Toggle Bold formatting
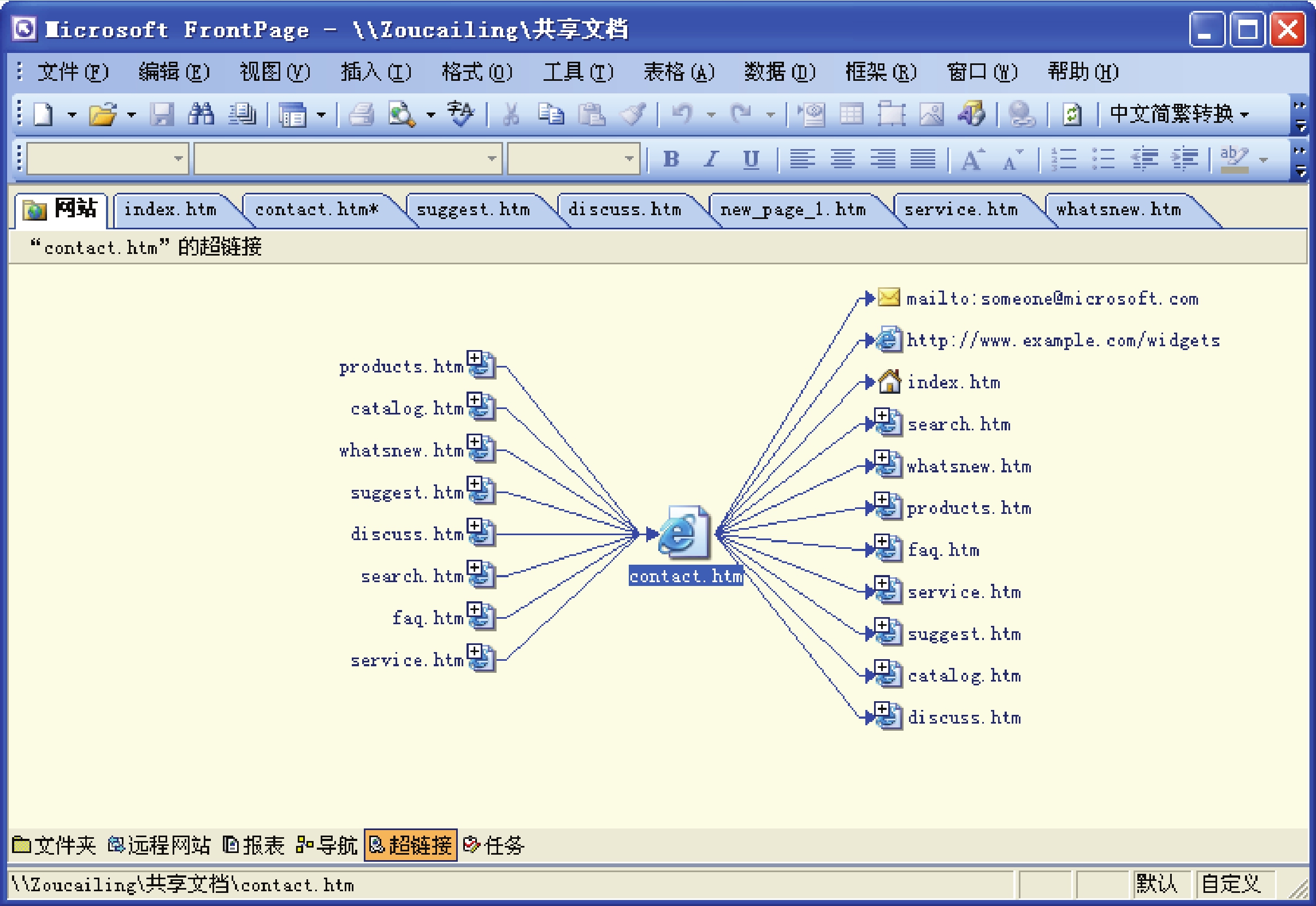This screenshot has width=1316, height=906. 671,159
